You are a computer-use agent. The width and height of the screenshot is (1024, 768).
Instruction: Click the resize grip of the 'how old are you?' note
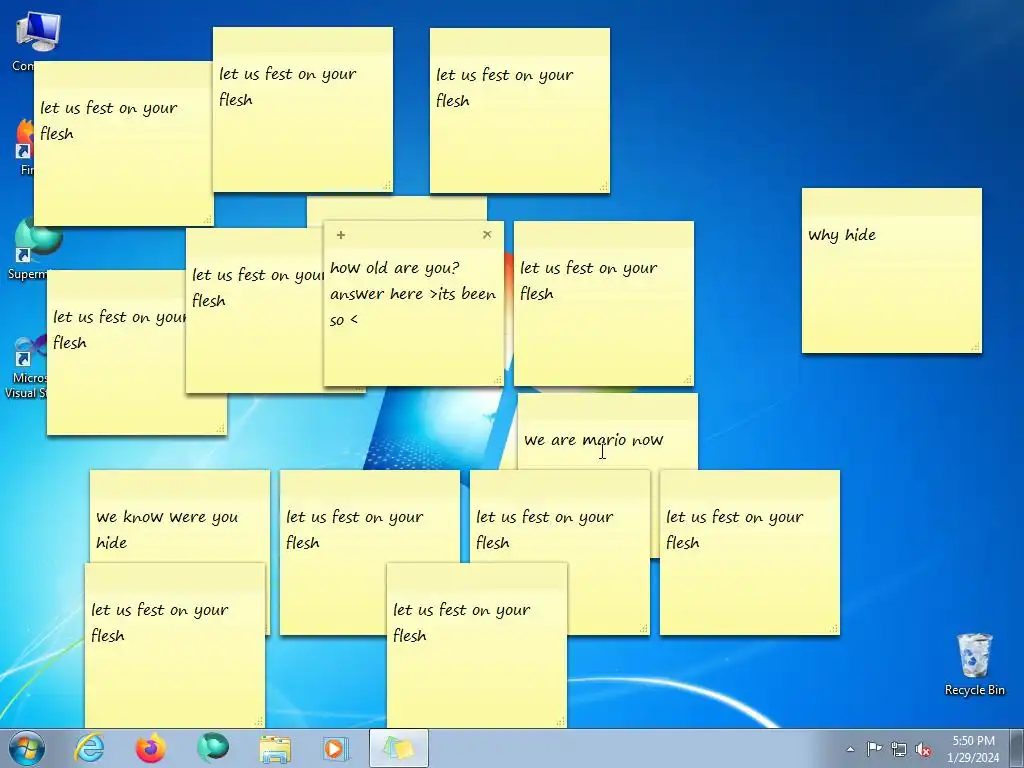[x=497, y=379]
